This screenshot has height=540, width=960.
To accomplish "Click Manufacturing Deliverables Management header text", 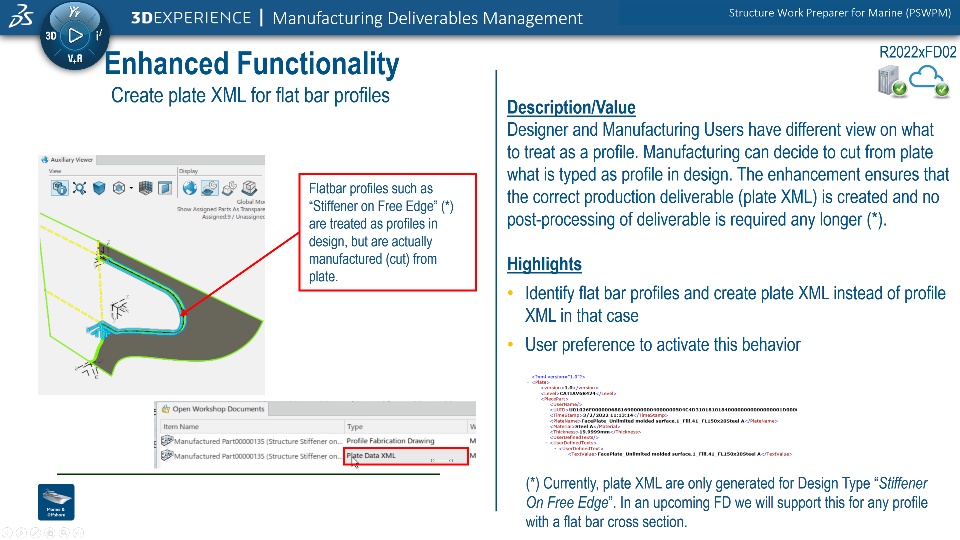I will 427,18.
